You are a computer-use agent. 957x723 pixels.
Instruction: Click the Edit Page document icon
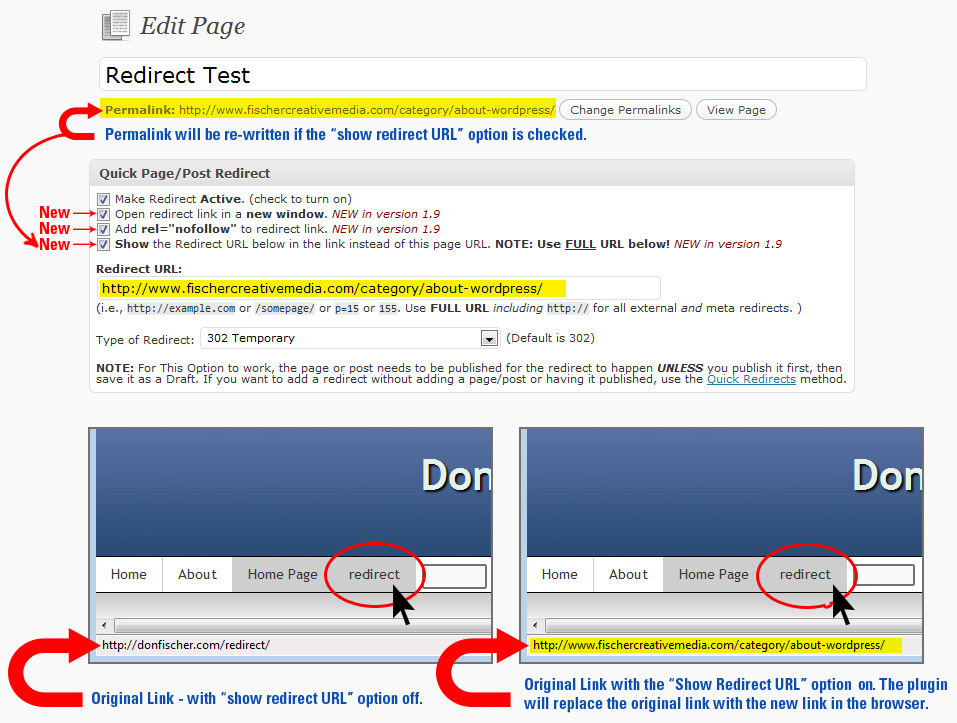[116, 25]
